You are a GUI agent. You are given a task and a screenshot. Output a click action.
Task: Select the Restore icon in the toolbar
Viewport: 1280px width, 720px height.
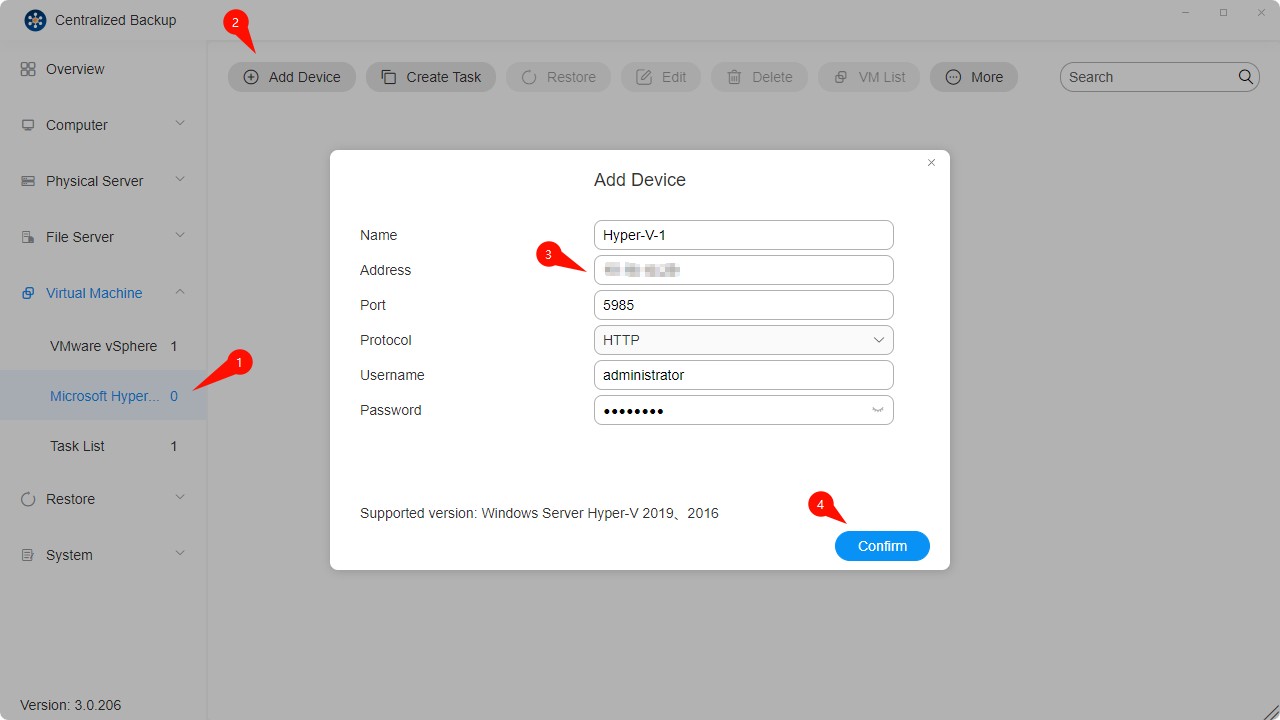coord(528,76)
